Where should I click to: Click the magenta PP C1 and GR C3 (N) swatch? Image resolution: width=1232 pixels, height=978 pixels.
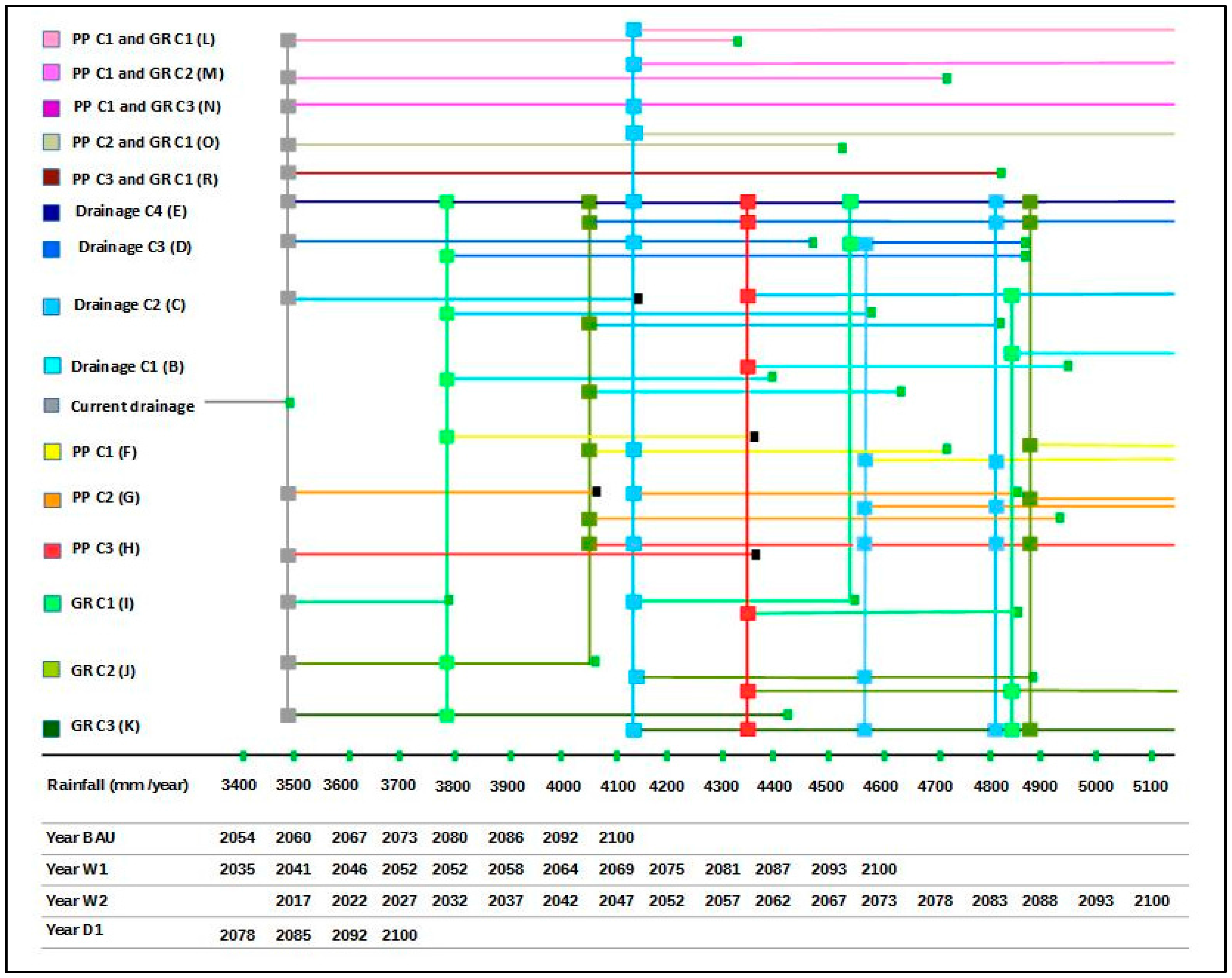pyautogui.click(x=51, y=108)
